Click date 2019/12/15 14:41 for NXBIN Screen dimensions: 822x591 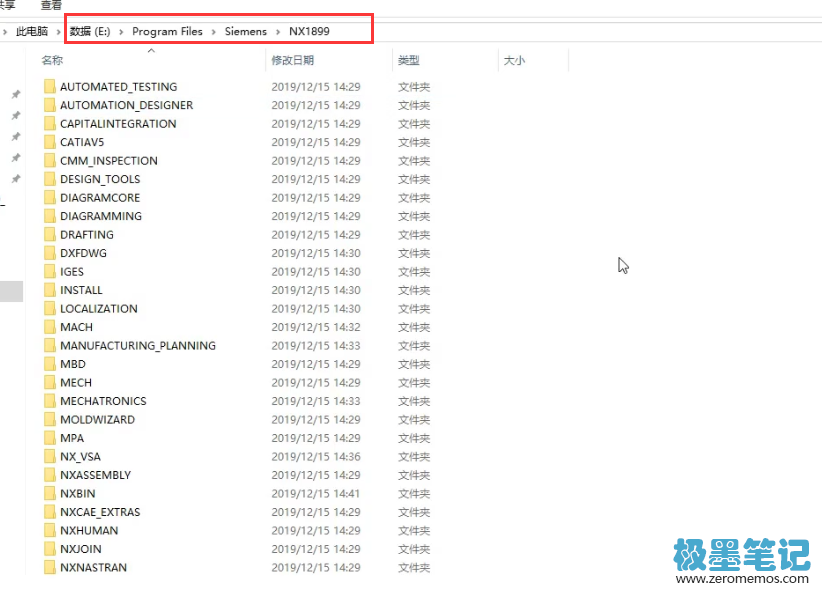click(316, 493)
